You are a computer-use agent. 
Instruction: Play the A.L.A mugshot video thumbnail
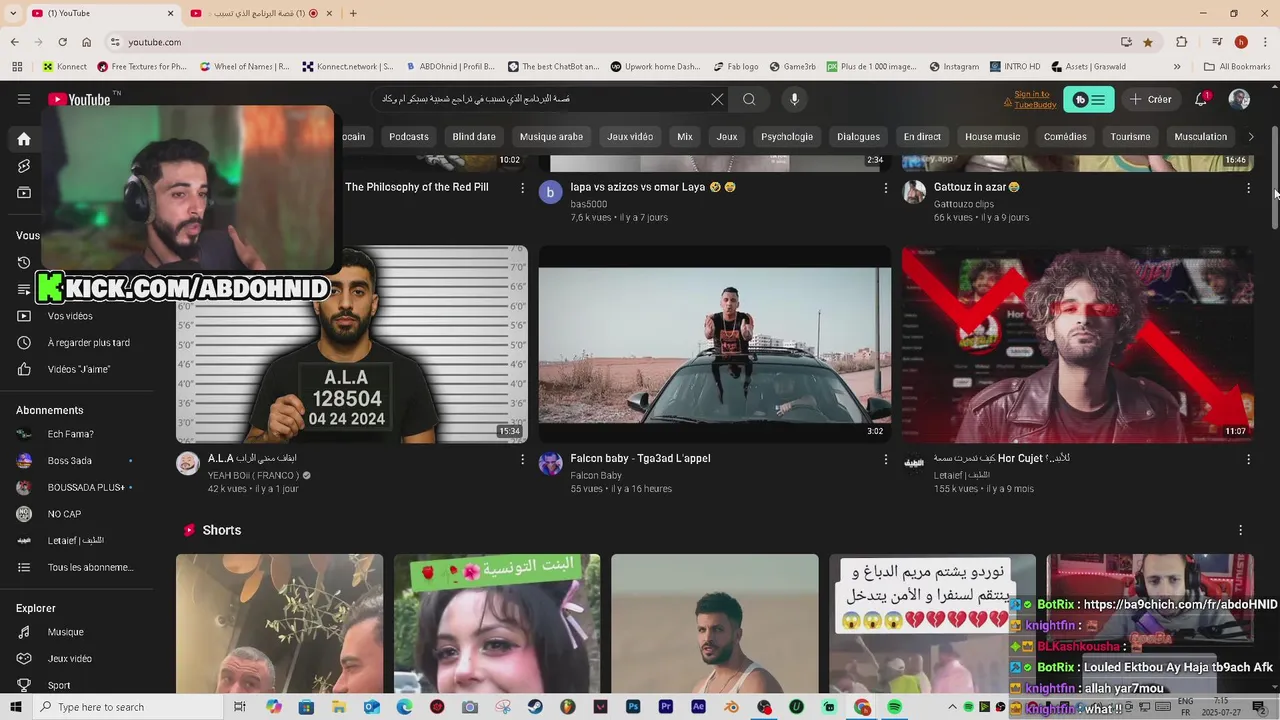[352, 344]
